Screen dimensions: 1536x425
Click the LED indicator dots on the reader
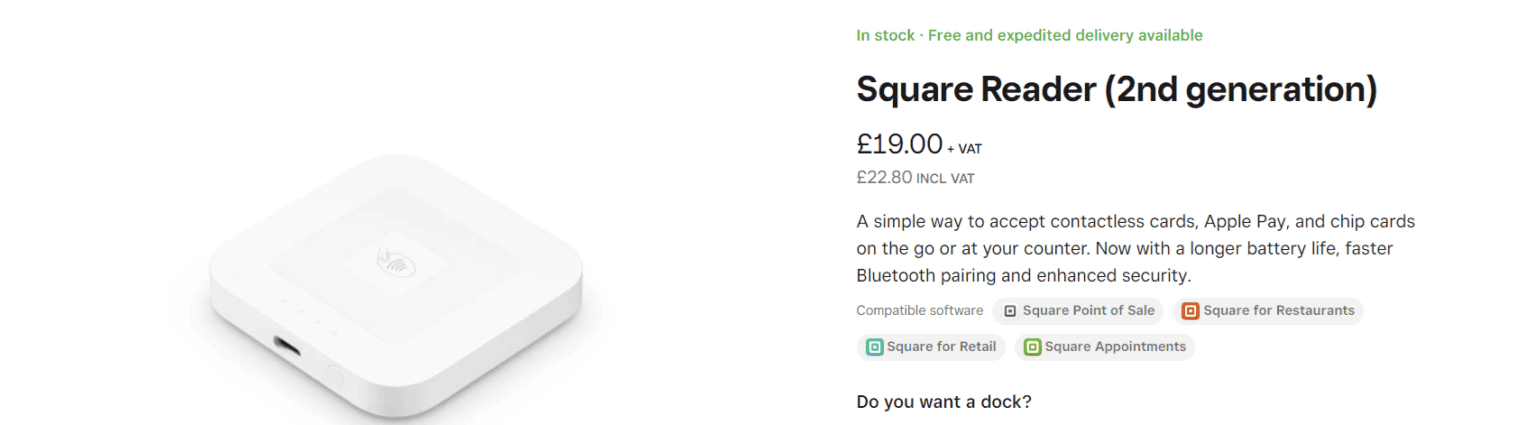(309, 320)
